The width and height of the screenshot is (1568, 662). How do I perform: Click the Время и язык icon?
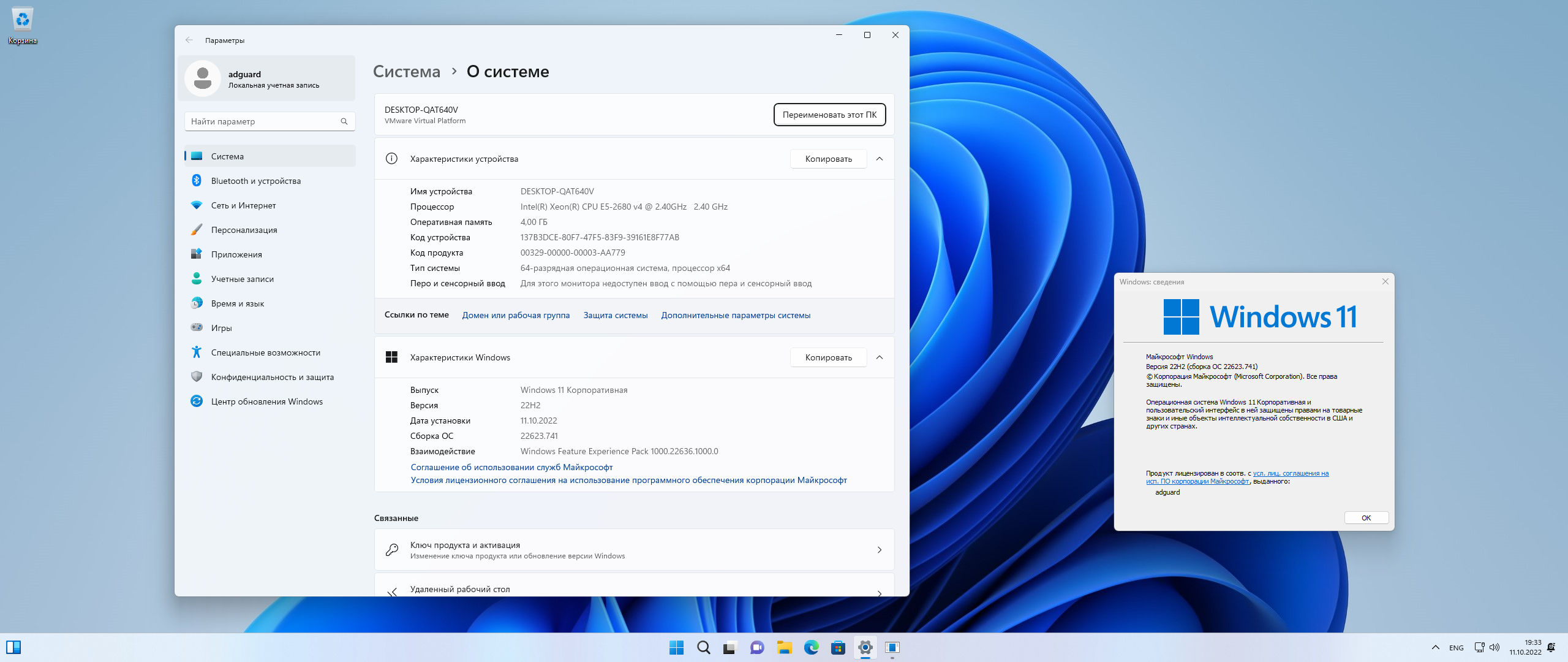[x=197, y=303]
